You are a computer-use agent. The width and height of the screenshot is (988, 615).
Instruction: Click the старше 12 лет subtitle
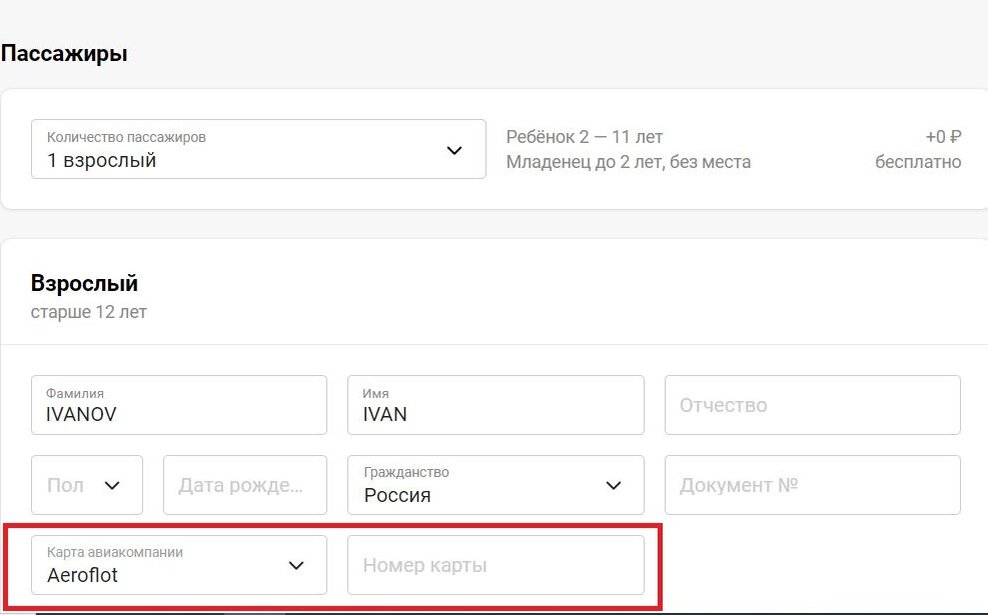(x=89, y=312)
